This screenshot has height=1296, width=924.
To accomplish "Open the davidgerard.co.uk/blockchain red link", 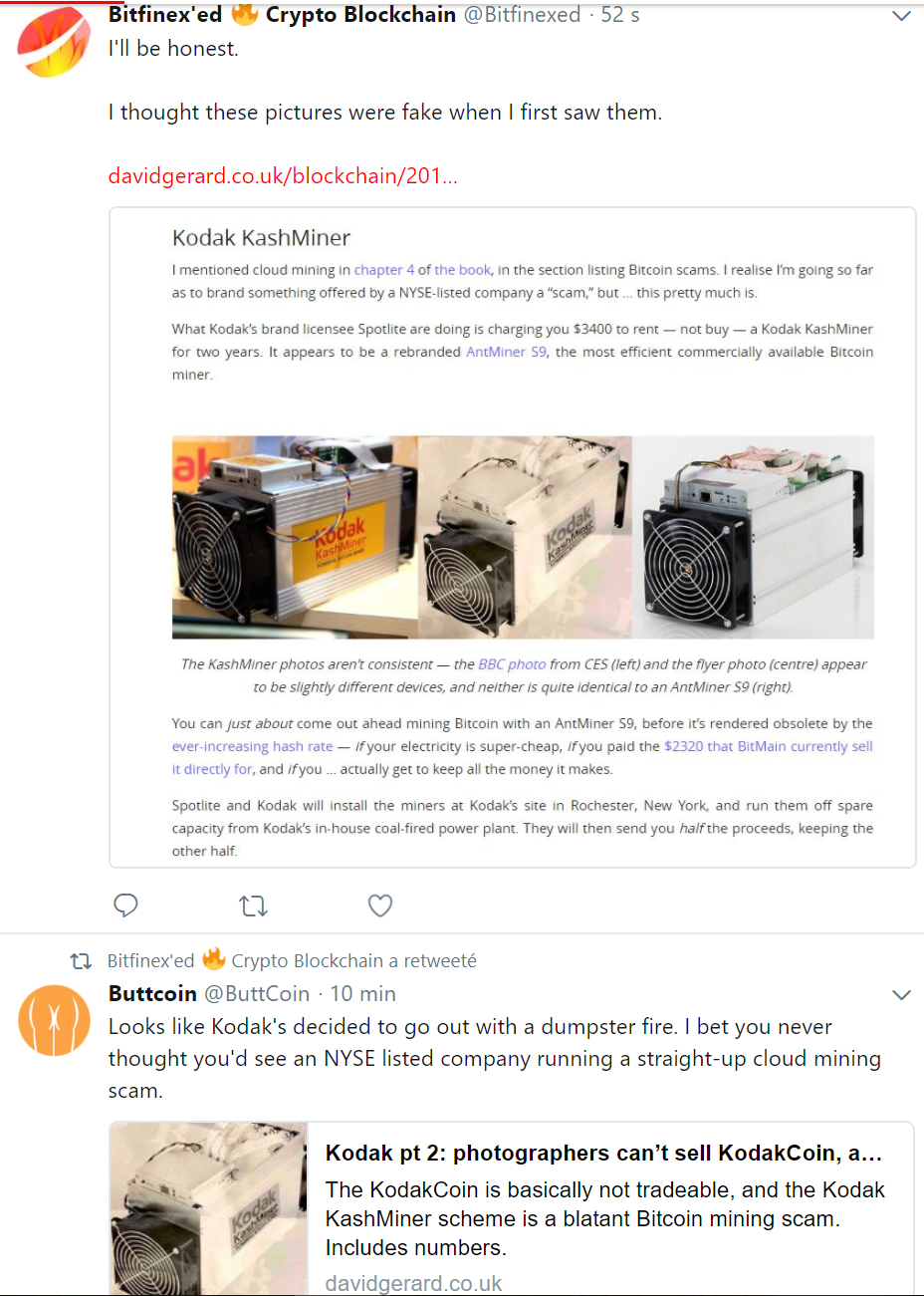I will (283, 176).
